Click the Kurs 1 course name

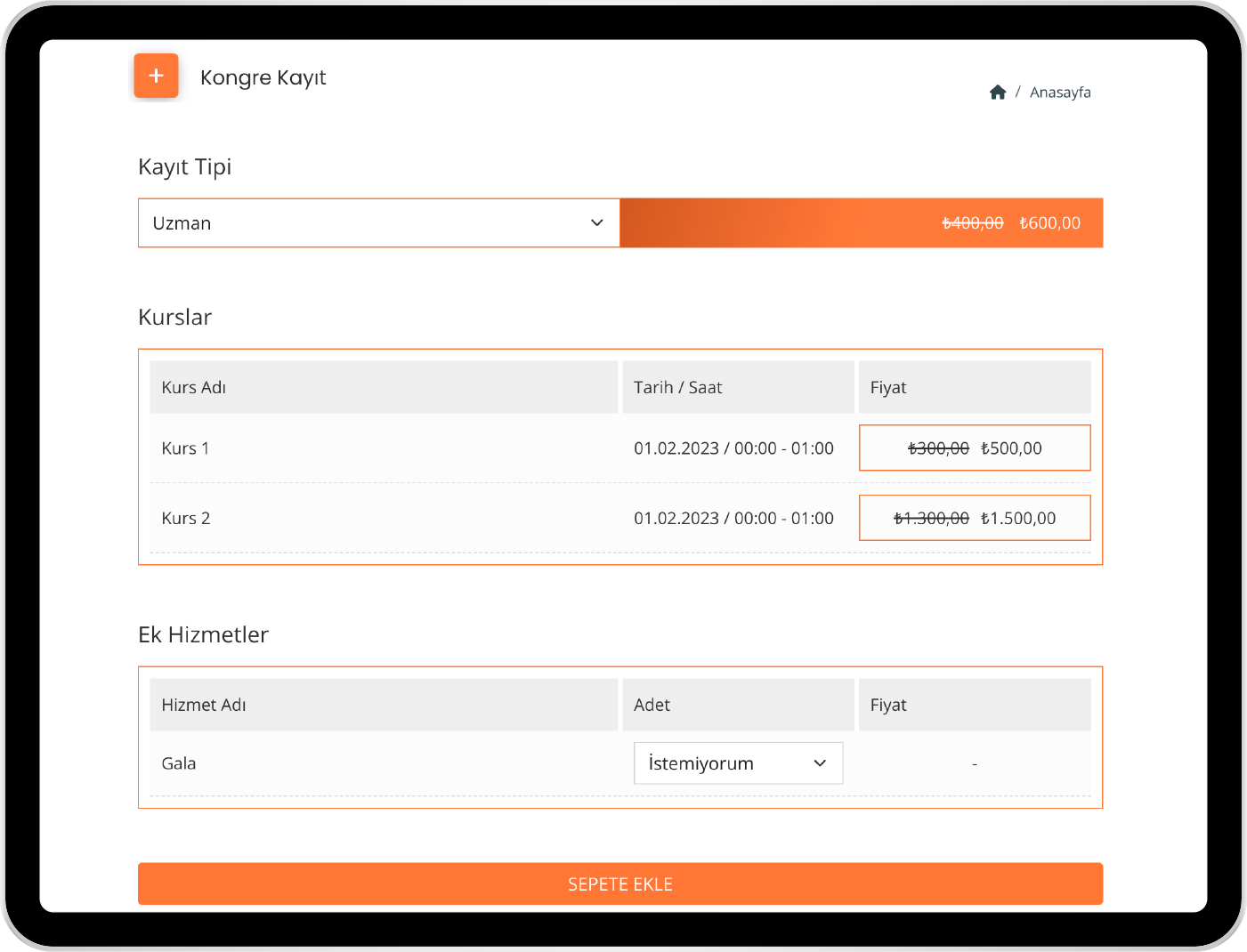(185, 448)
